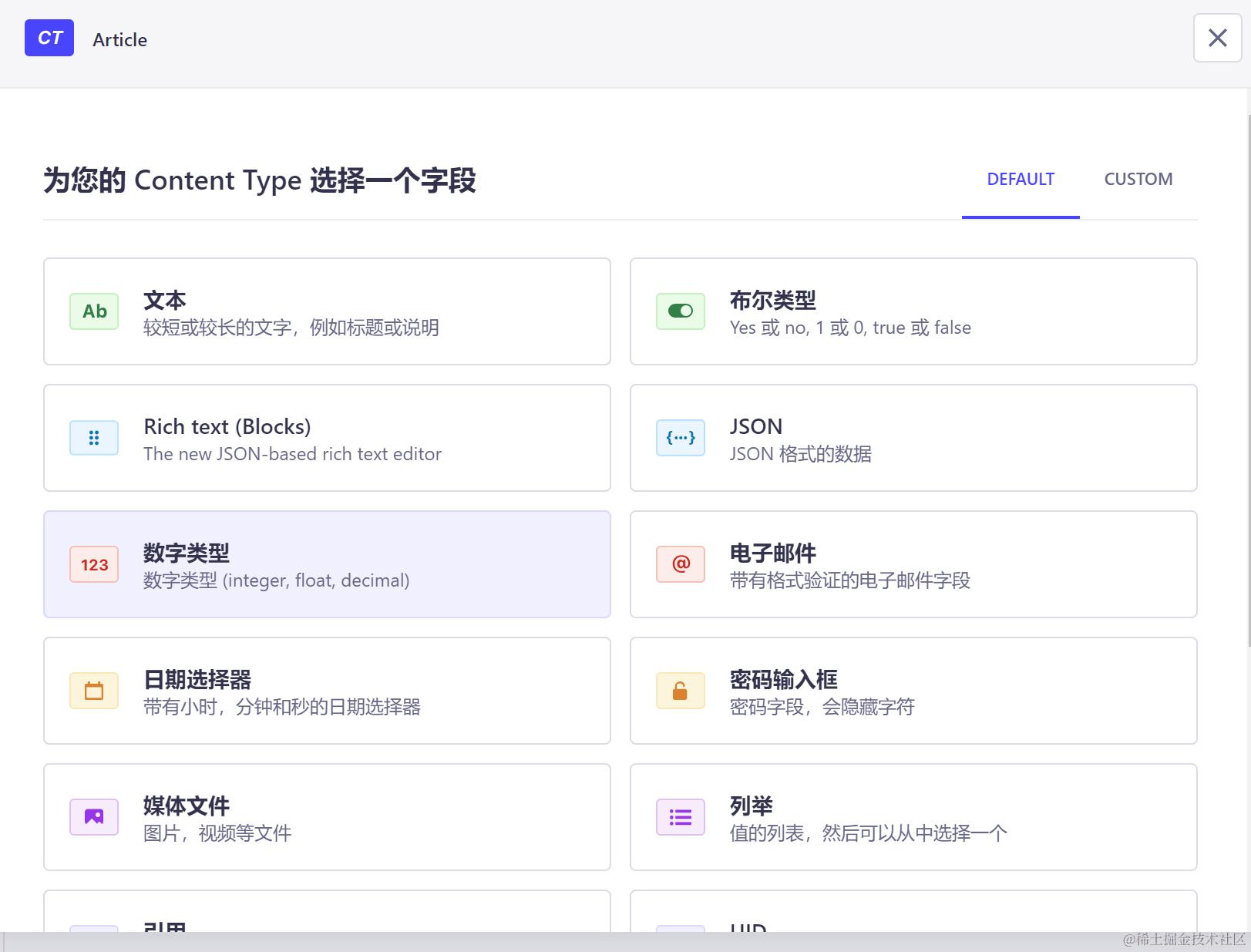Choose the 数字类型 number field card
1251x952 pixels.
[x=327, y=564]
